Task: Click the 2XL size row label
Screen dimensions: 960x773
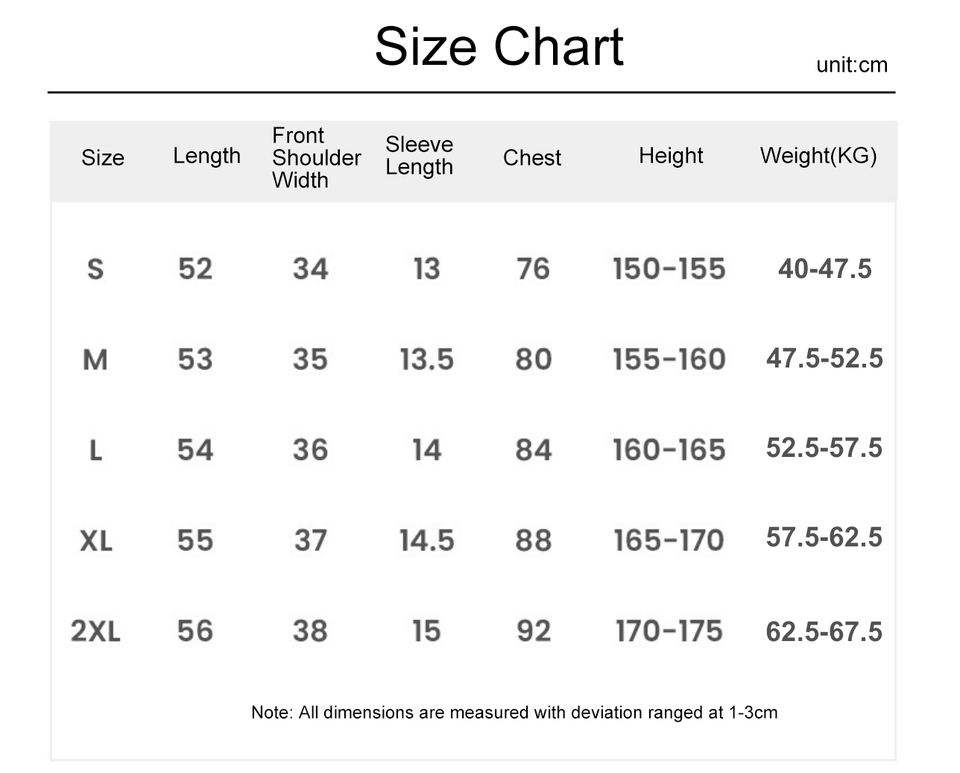Action: pyautogui.click(x=96, y=631)
